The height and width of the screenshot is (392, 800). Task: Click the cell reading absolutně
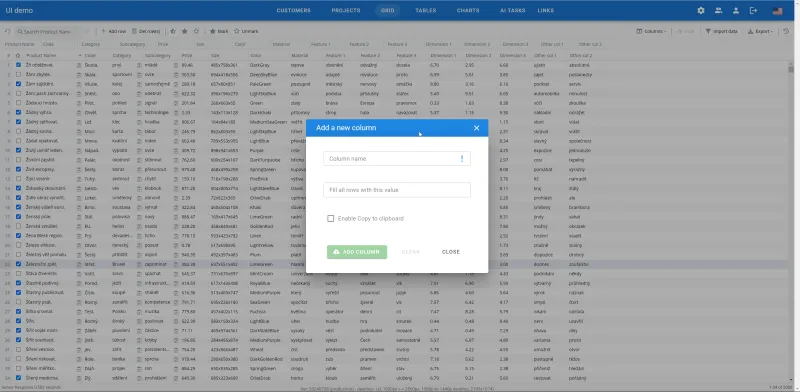580,65
